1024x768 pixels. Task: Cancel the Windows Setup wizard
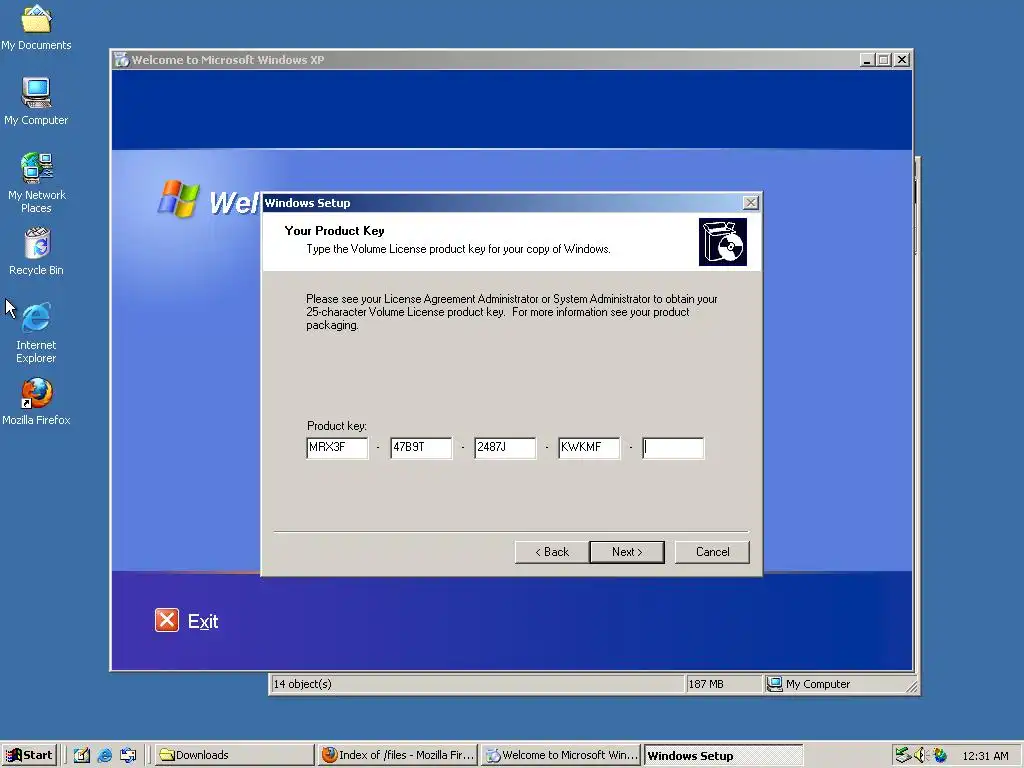coord(712,552)
